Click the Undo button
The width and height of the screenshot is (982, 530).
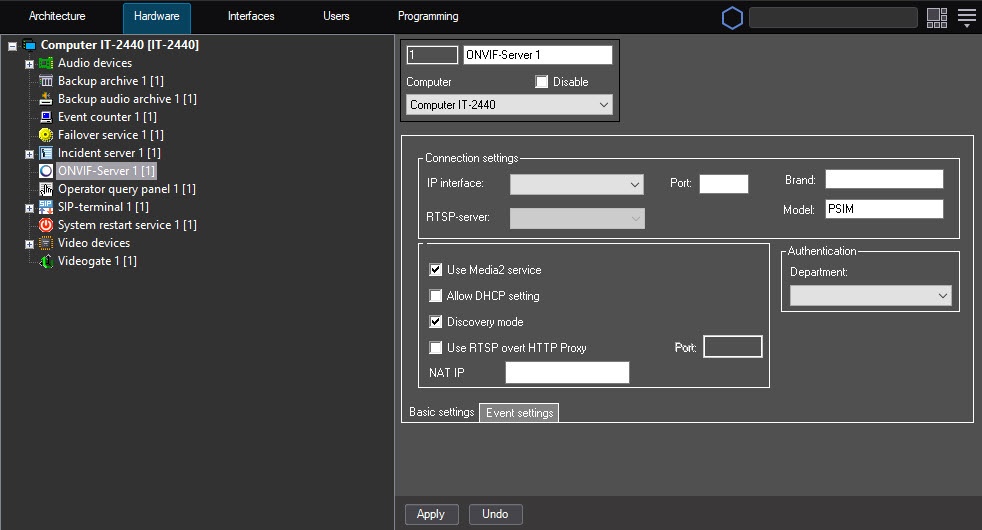point(495,514)
